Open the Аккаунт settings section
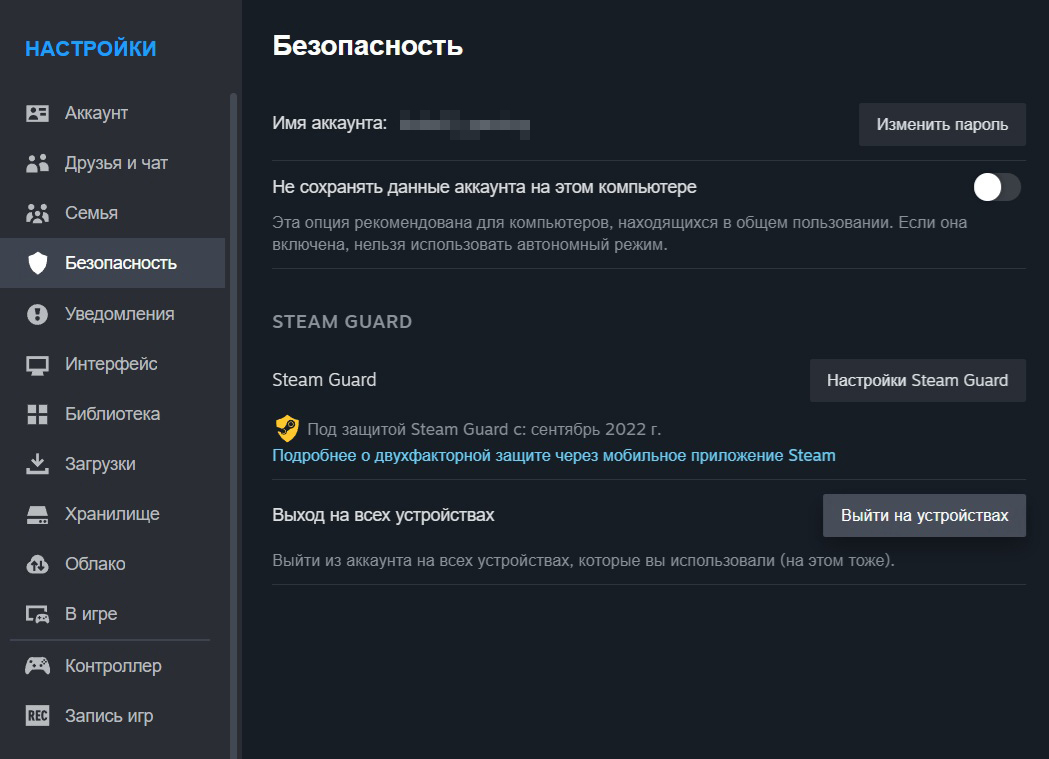The height and width of the screenshot is (759, 1049). [112, 113]
